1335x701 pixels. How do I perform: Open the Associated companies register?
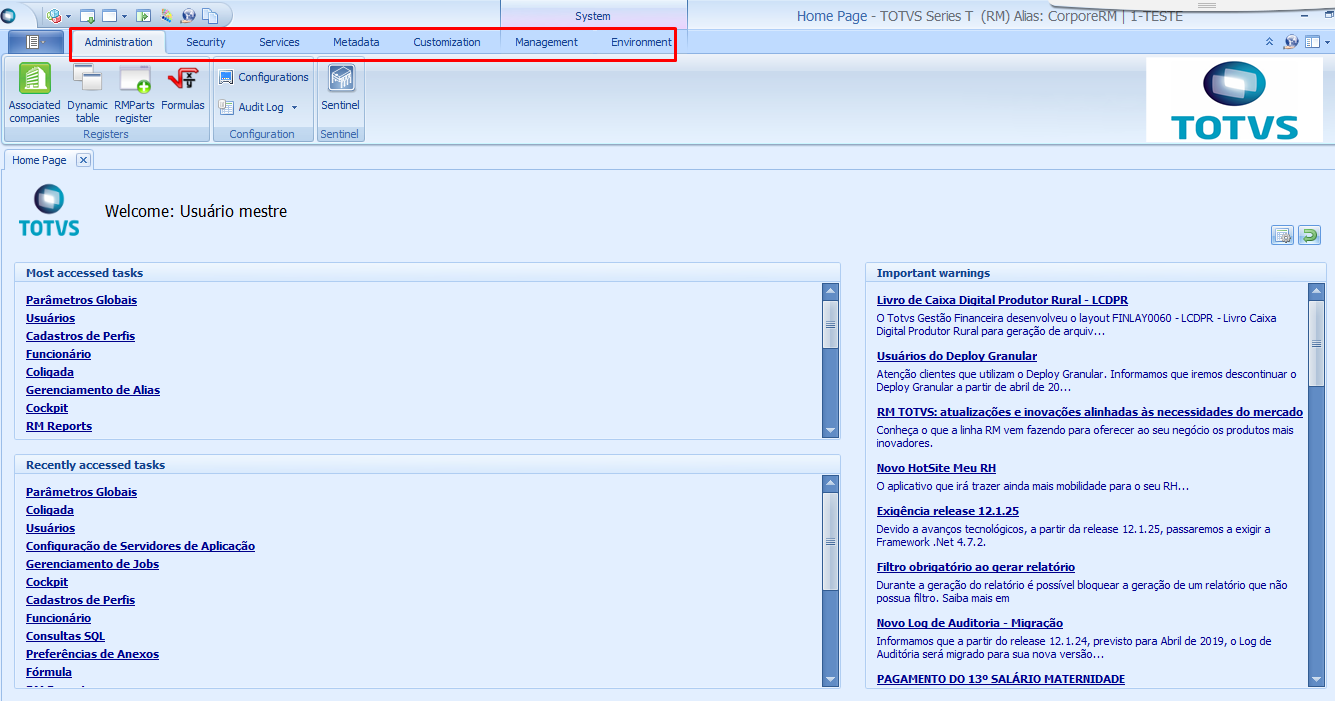point(35,92)
